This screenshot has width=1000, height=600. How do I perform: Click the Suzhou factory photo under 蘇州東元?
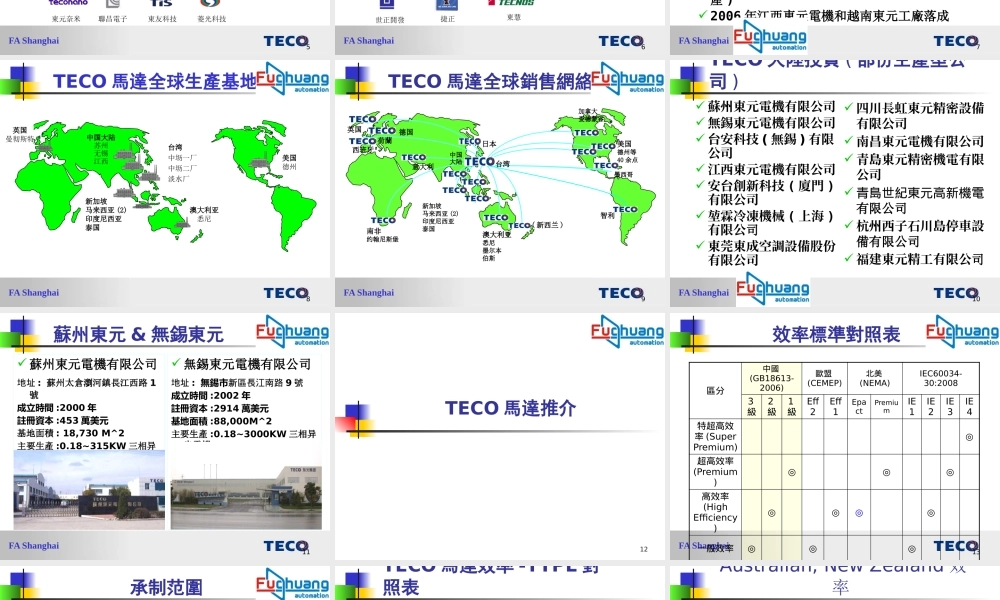89,490
